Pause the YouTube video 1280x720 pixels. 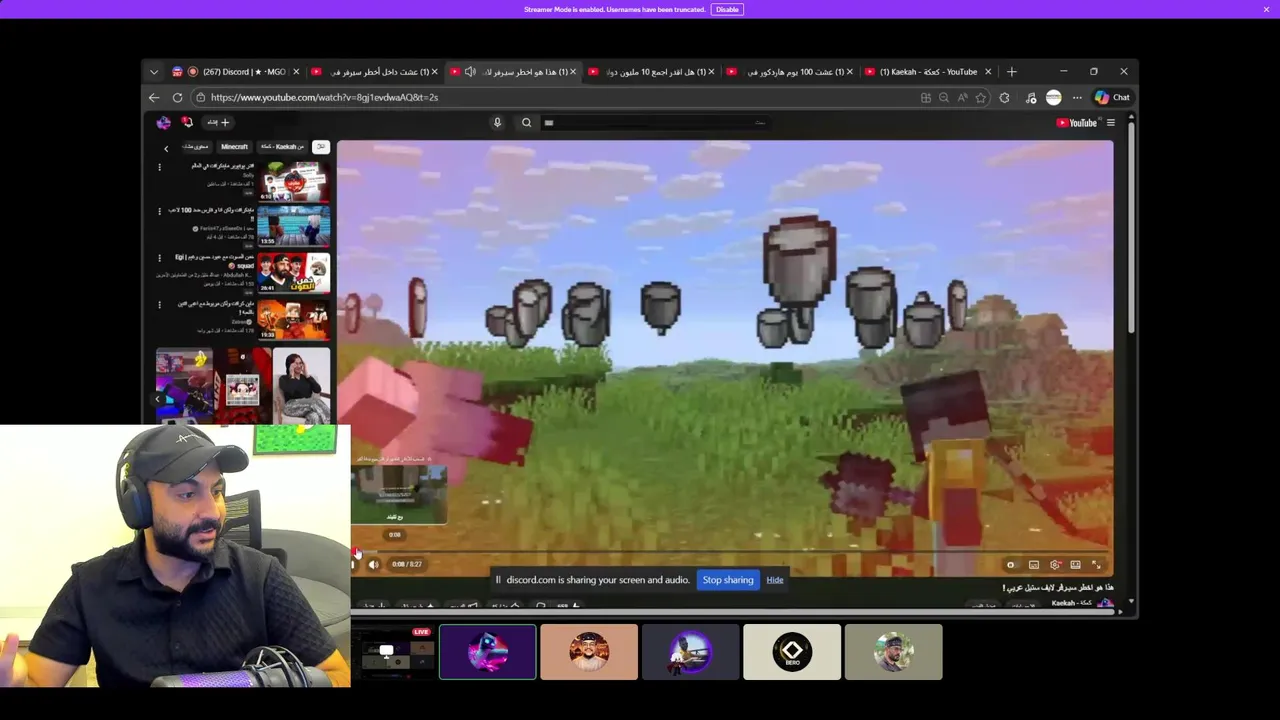pyautogui.click(x=352, y=565)
